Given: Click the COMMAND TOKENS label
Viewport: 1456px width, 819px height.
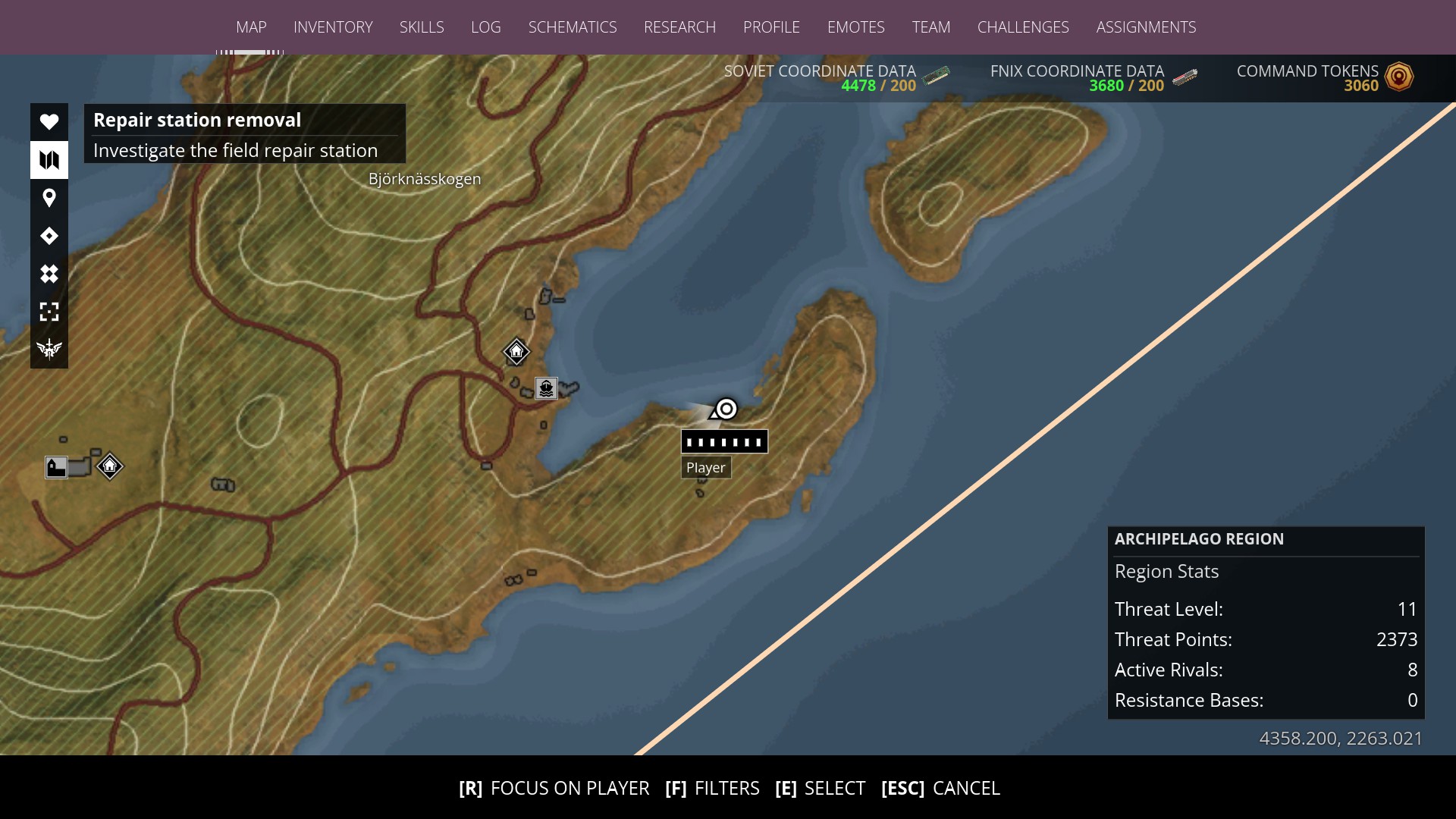Looking at the screenshot, I should pyautogui.click(x=1307, y=71).
